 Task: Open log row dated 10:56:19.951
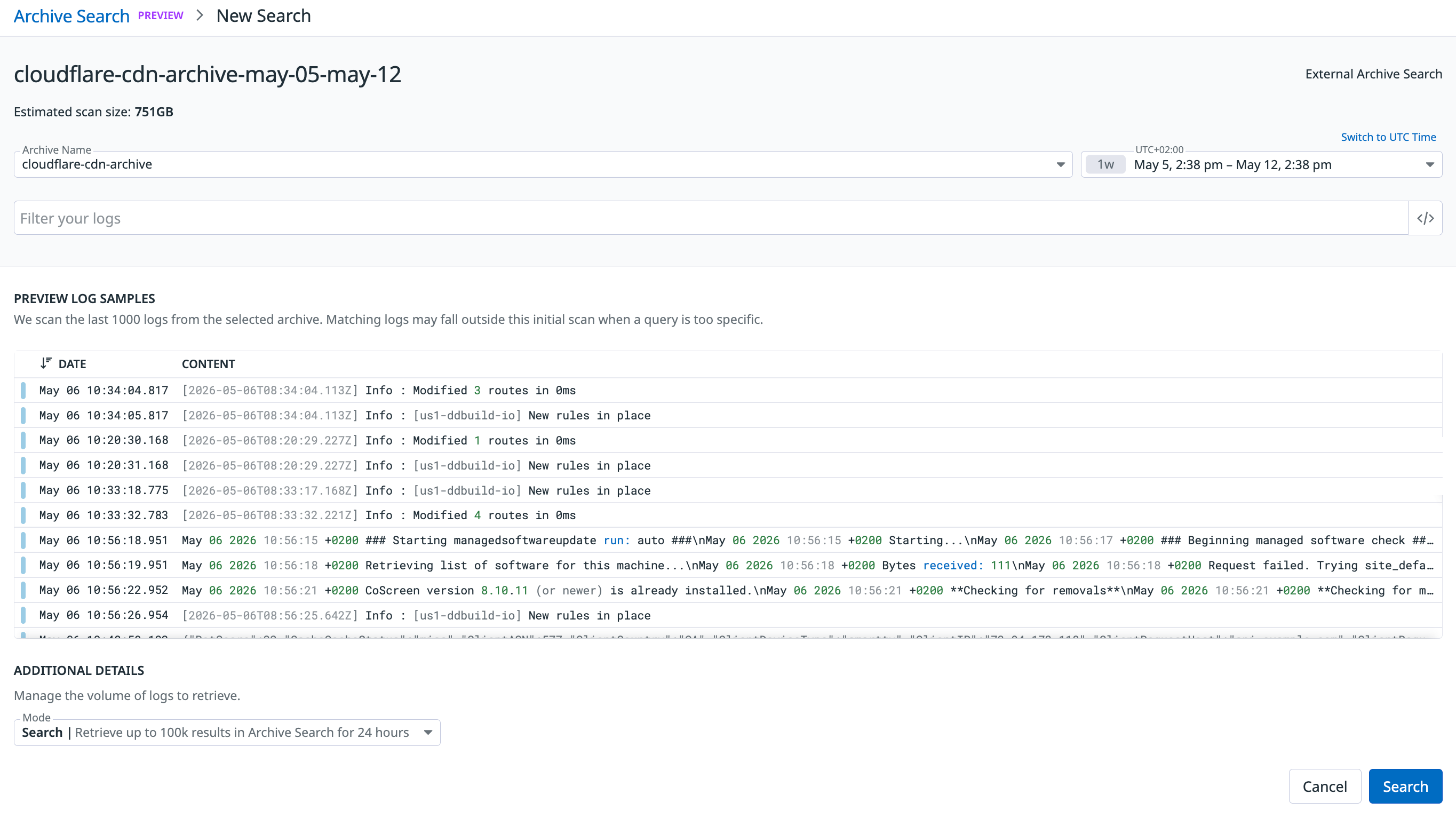[728, 565]
